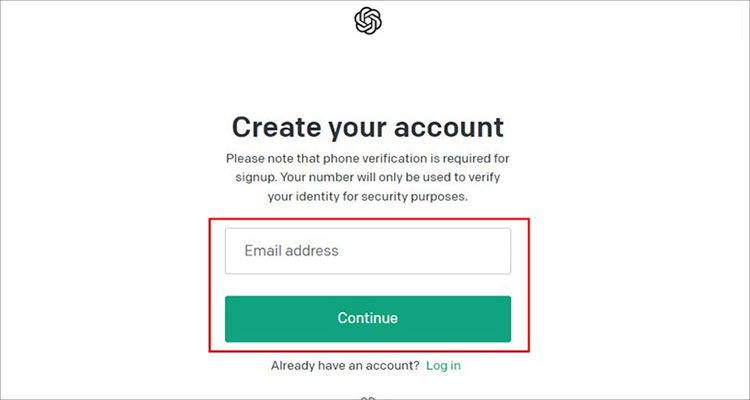The width and height of the screenshot is (750, 400).
Task: Click the "required for" words in the notice
Action: pos(473,158)
